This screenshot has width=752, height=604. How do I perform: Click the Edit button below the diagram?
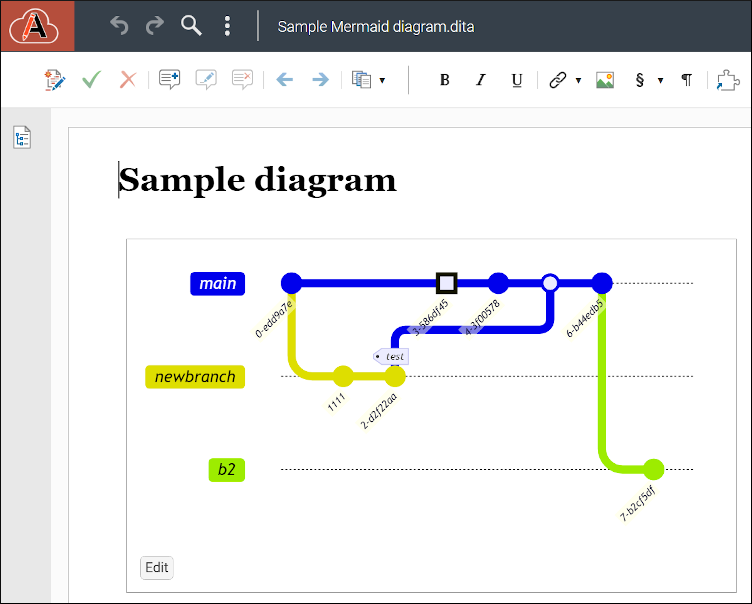click(157, 568)
